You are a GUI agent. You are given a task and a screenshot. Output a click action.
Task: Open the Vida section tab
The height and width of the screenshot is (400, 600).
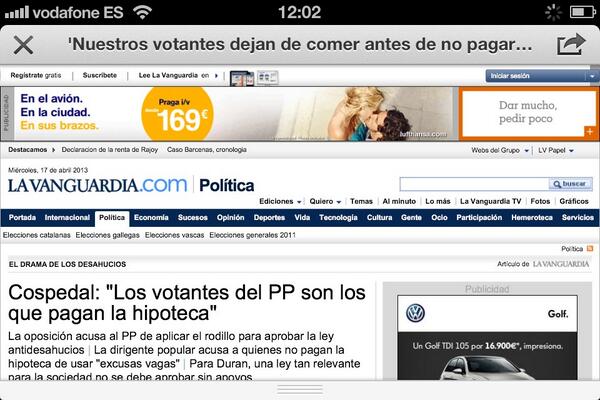click(302, 217)
